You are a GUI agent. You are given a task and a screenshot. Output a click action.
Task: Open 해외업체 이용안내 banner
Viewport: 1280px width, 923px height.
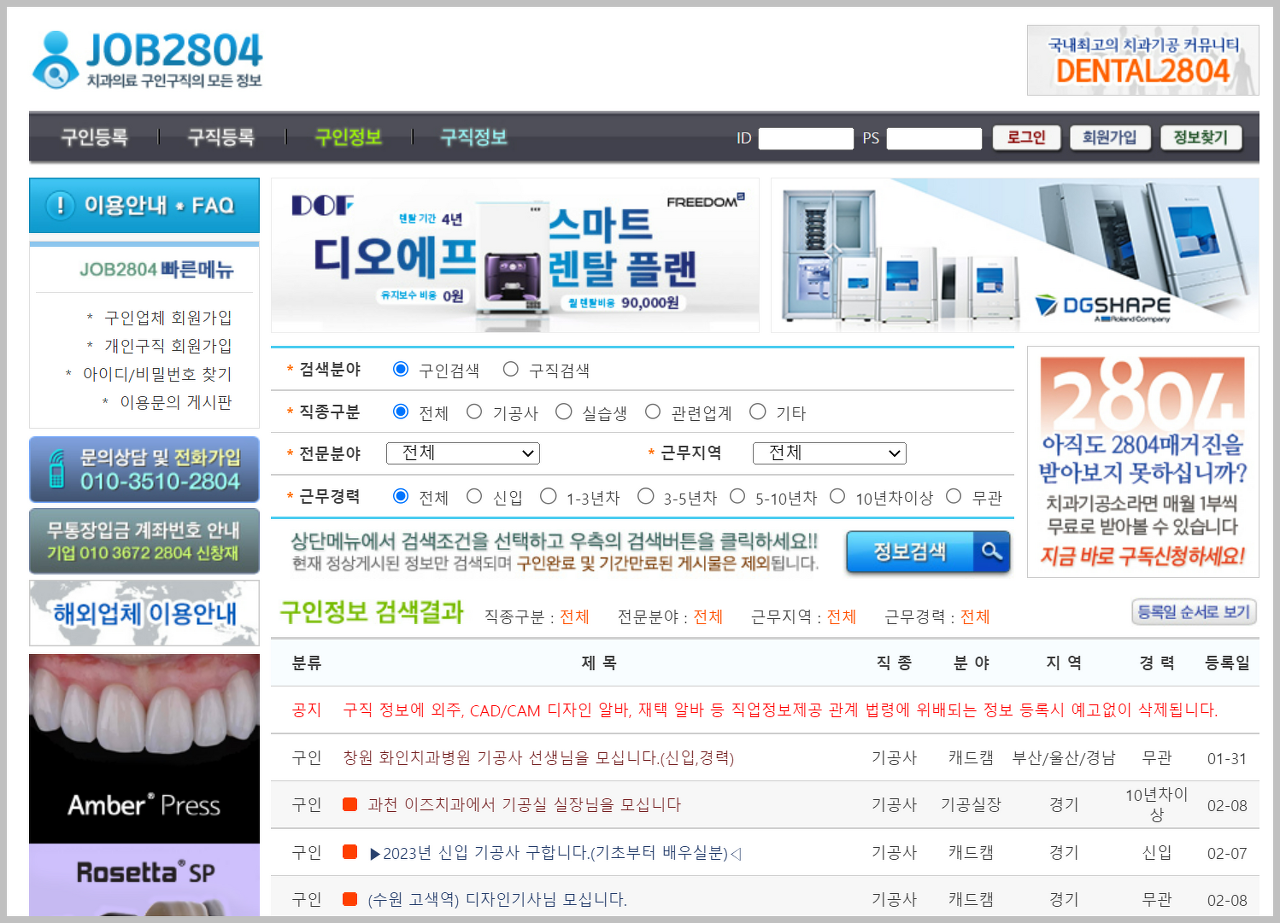144,613
